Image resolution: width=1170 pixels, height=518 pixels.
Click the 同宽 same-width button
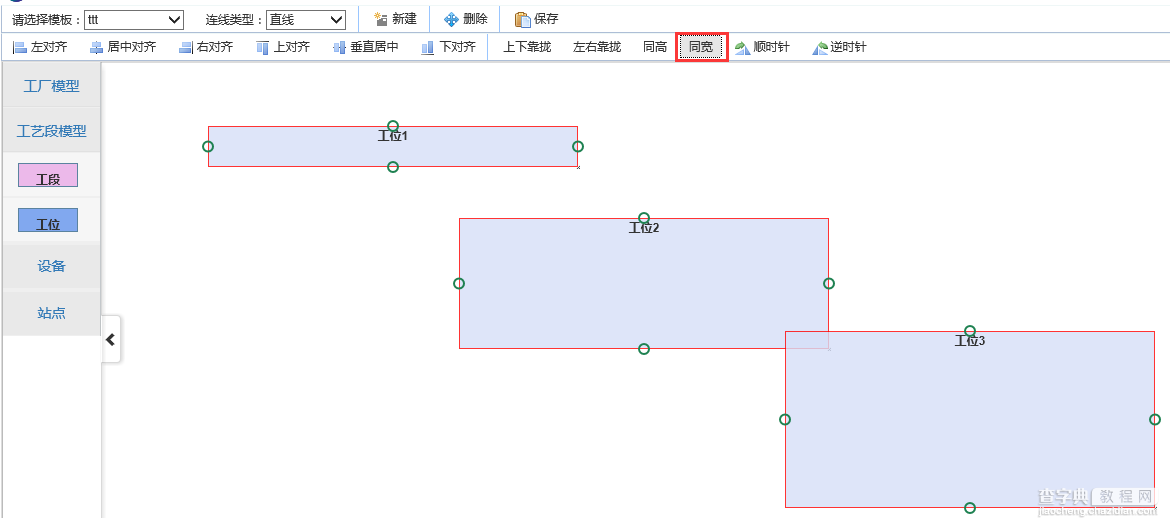[x=701, y=47]
